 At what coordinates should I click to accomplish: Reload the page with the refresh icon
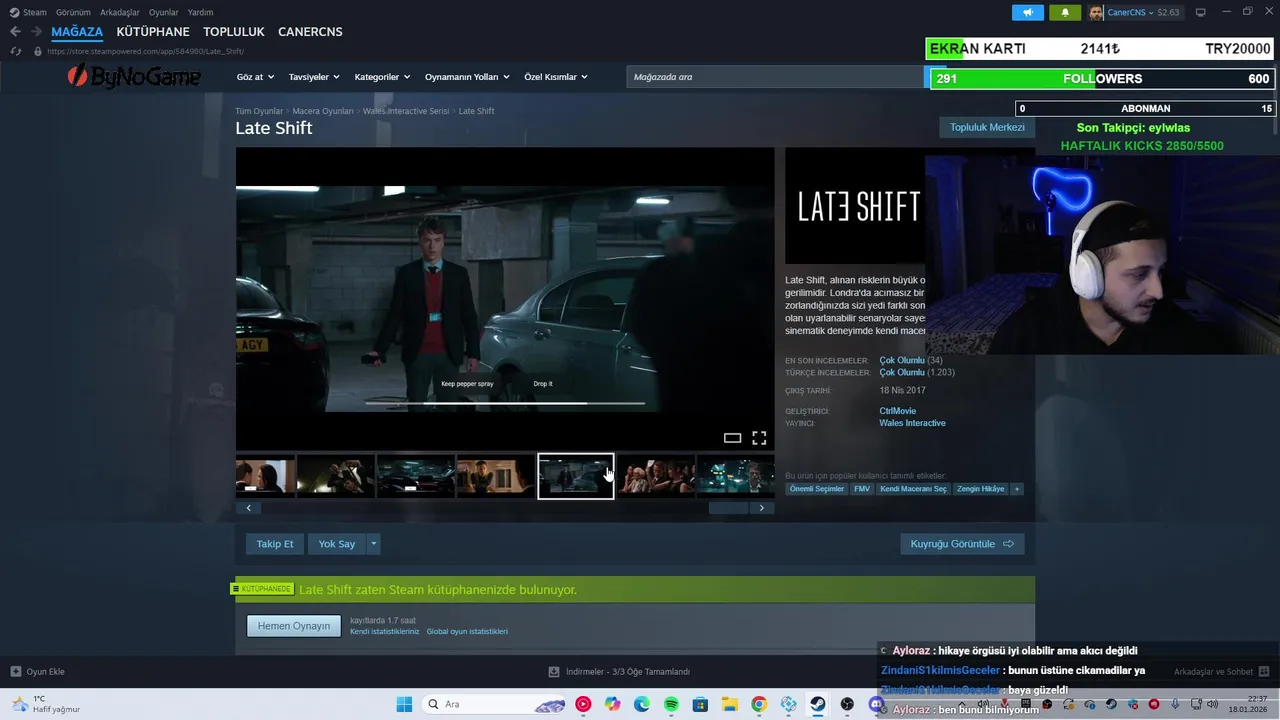(x=16, y=51)
